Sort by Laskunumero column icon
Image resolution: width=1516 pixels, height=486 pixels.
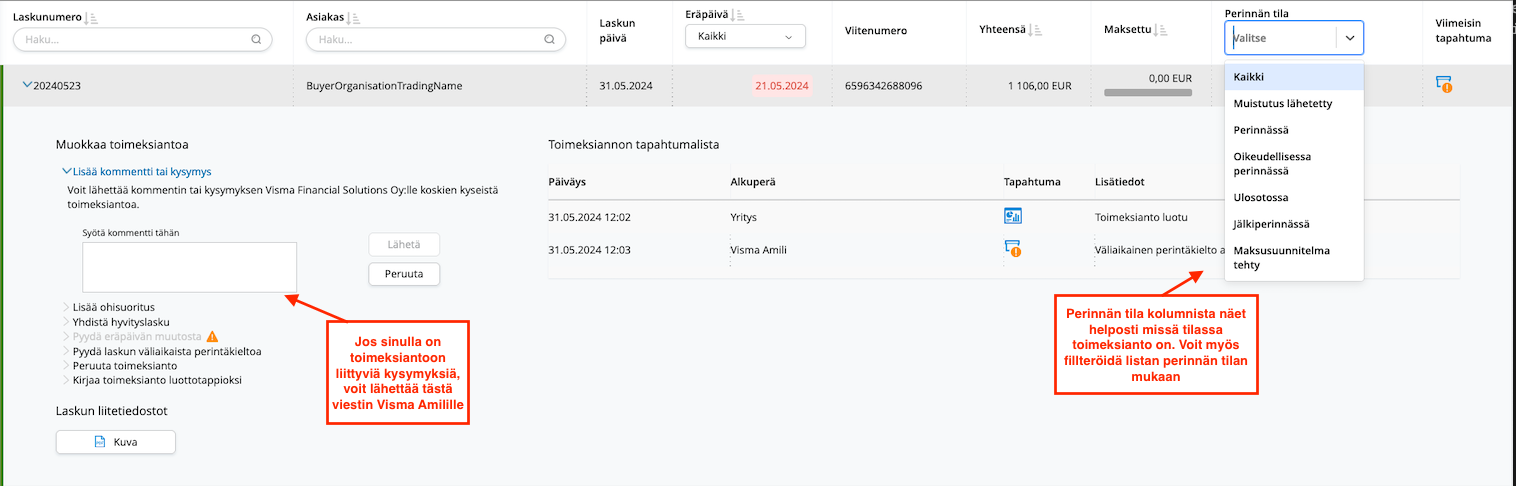[x=93, y=17]
